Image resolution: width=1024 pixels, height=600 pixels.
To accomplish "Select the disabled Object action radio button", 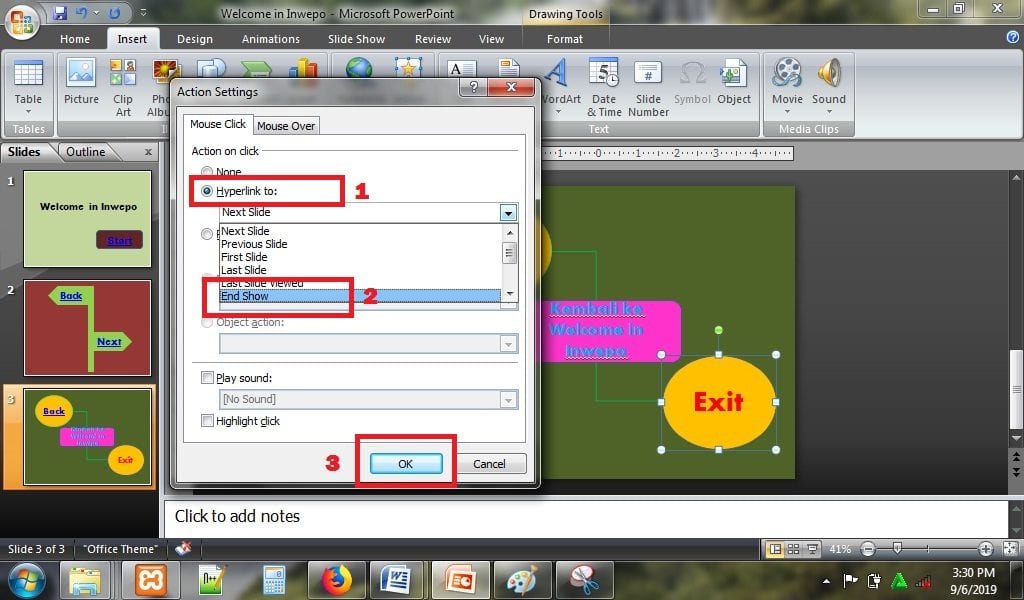I will 207,323.
